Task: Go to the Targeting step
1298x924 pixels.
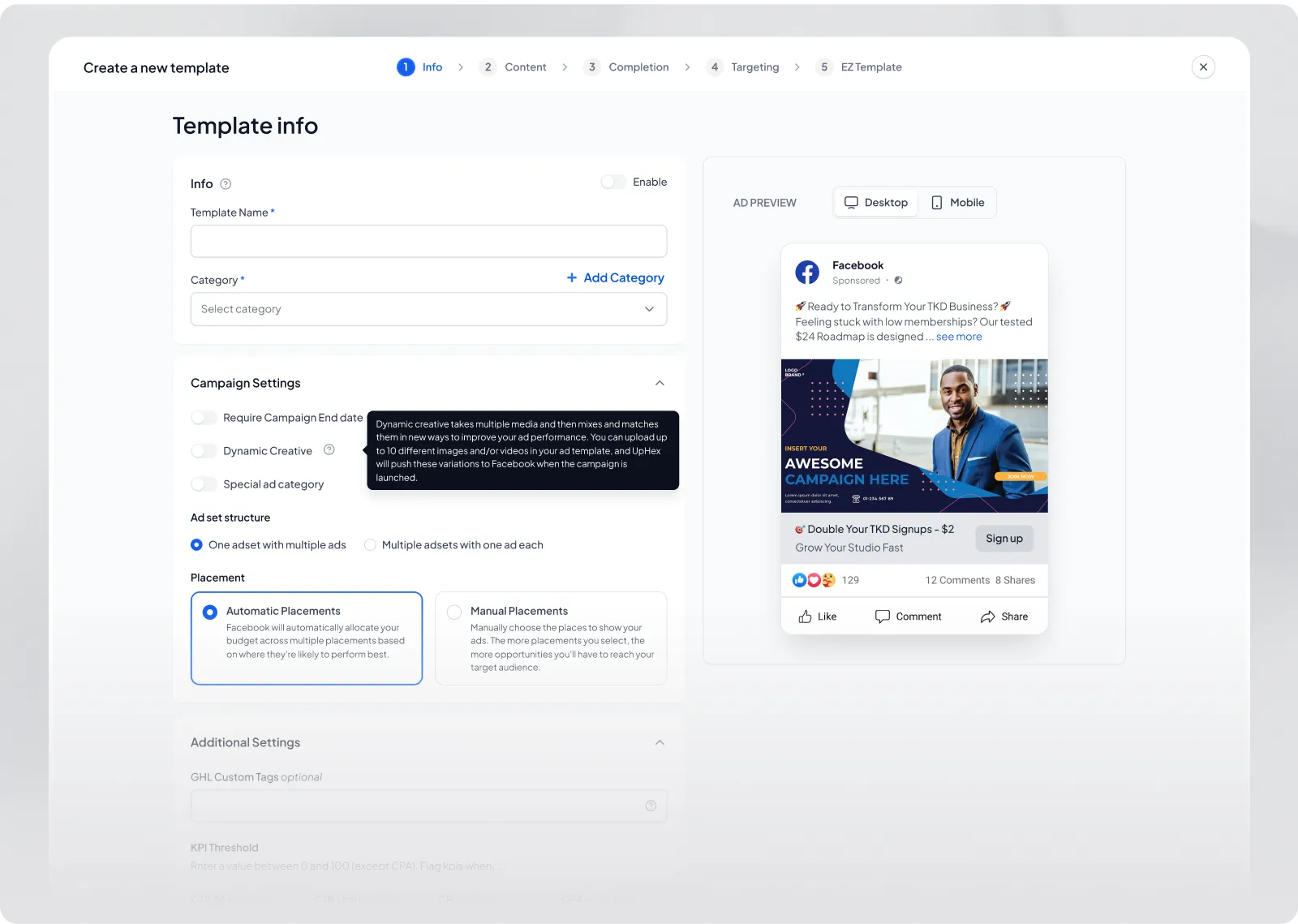Action: (x=742, y=67)
